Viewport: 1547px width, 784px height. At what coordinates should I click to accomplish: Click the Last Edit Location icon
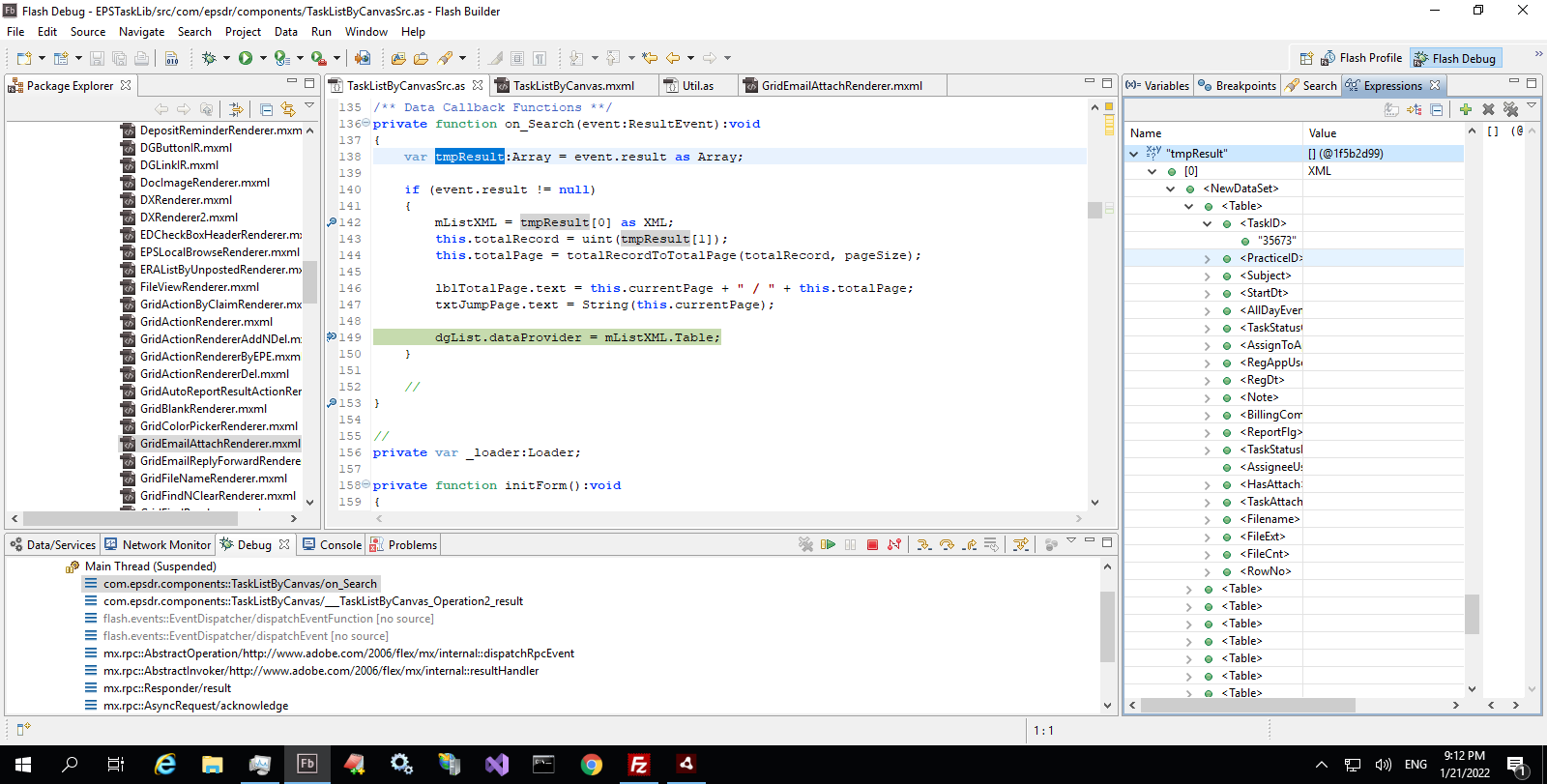[650, 58]
